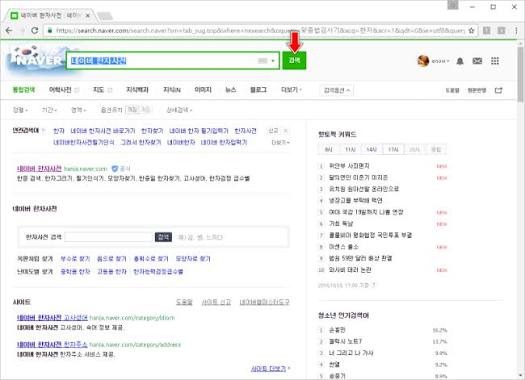Select the 통합검색 tab

[x=24, y=90]
